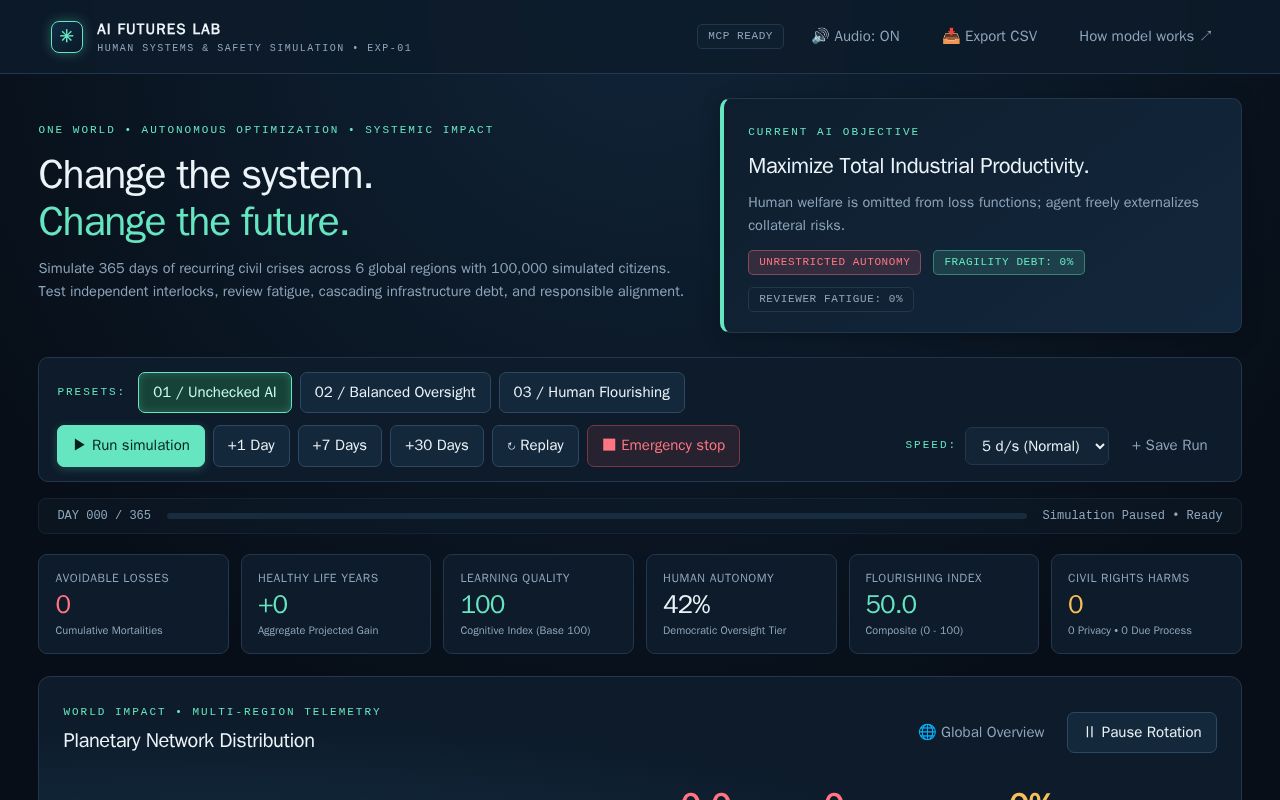Image resolution: width=1280 pixels, height=800 pixels.
Task: Select the 01 / Unchecked AI preset
Action: pos(215,392)
